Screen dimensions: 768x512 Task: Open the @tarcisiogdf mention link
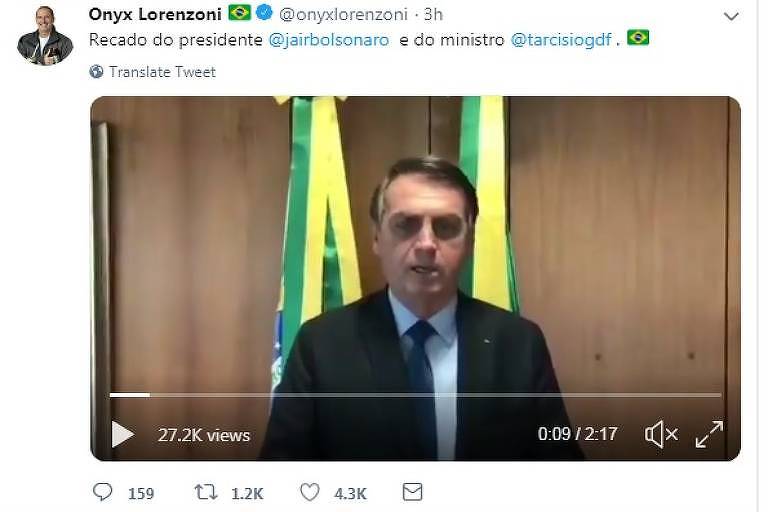point(561,40)
